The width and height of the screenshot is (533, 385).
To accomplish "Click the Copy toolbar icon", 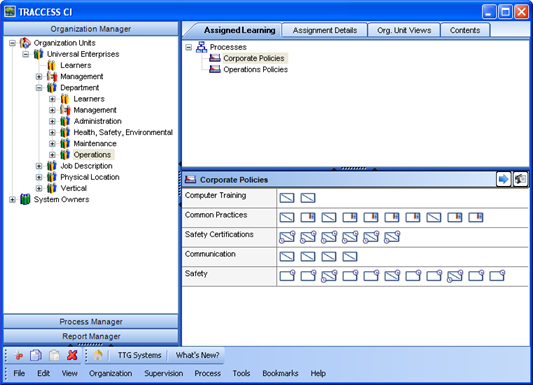I will click(x=36, y=355).
